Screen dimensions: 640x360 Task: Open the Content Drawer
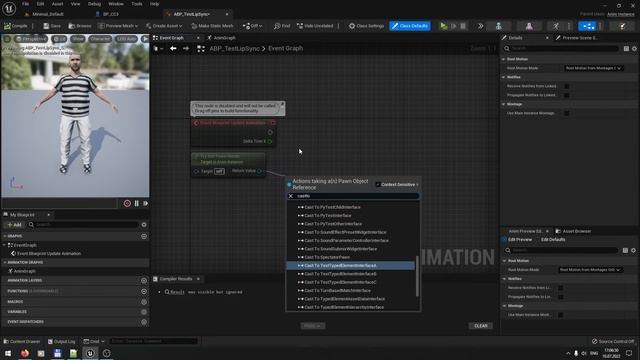point(22,341)
